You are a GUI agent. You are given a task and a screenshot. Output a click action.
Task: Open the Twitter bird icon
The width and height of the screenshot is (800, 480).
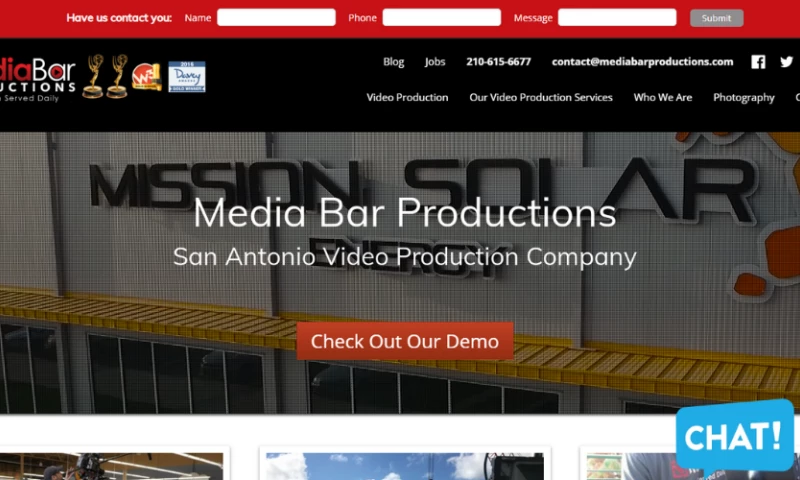pos(787,62)
